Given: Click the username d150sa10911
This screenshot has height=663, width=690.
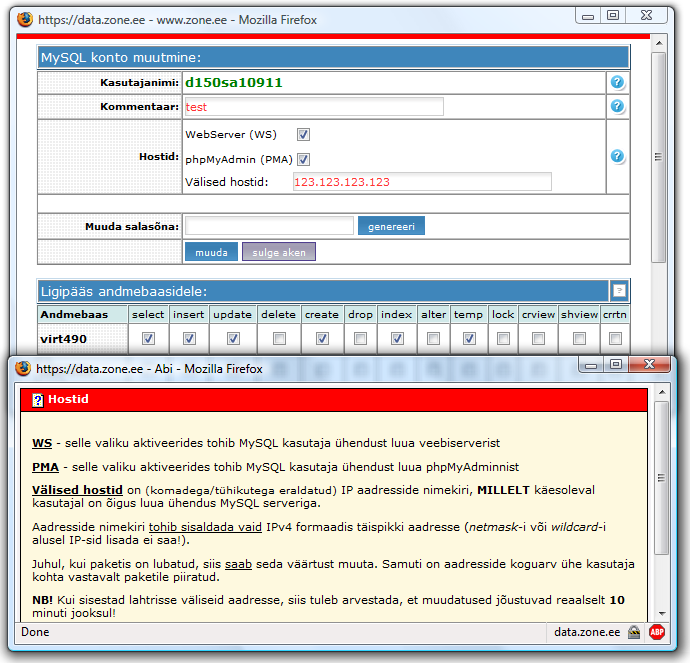Looking at the screenshot, I should click(x=234, y=82).
